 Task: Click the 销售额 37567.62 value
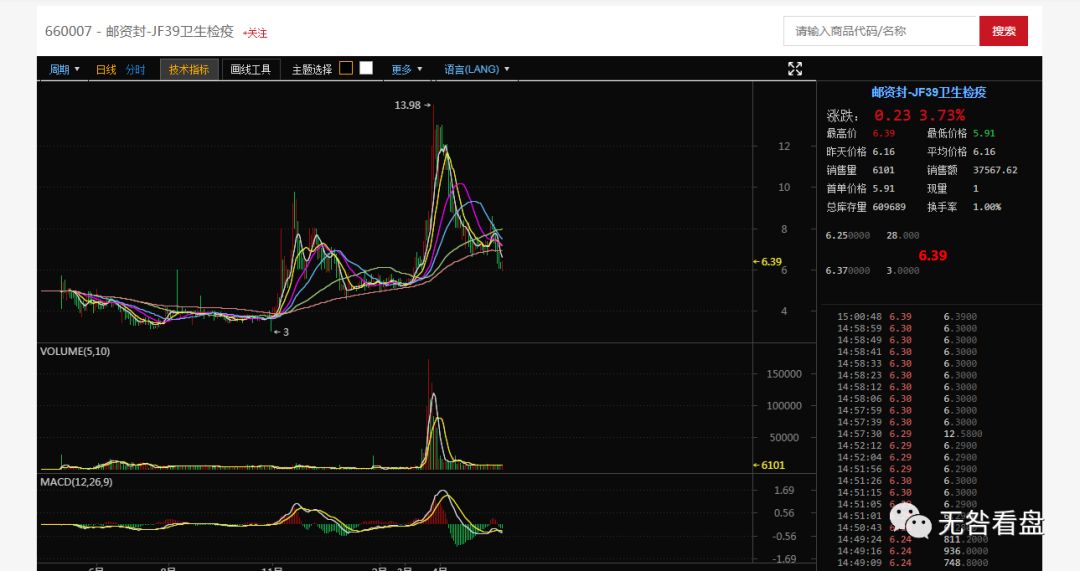(x=995, y=170)
